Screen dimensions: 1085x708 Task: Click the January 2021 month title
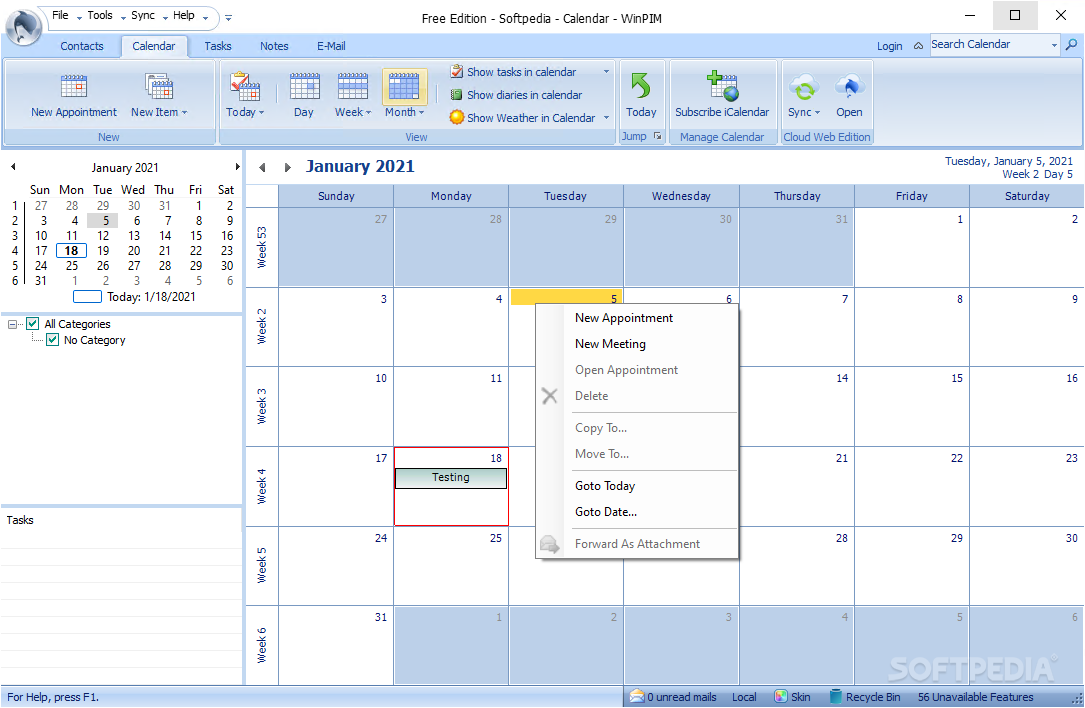click(360, 167)
